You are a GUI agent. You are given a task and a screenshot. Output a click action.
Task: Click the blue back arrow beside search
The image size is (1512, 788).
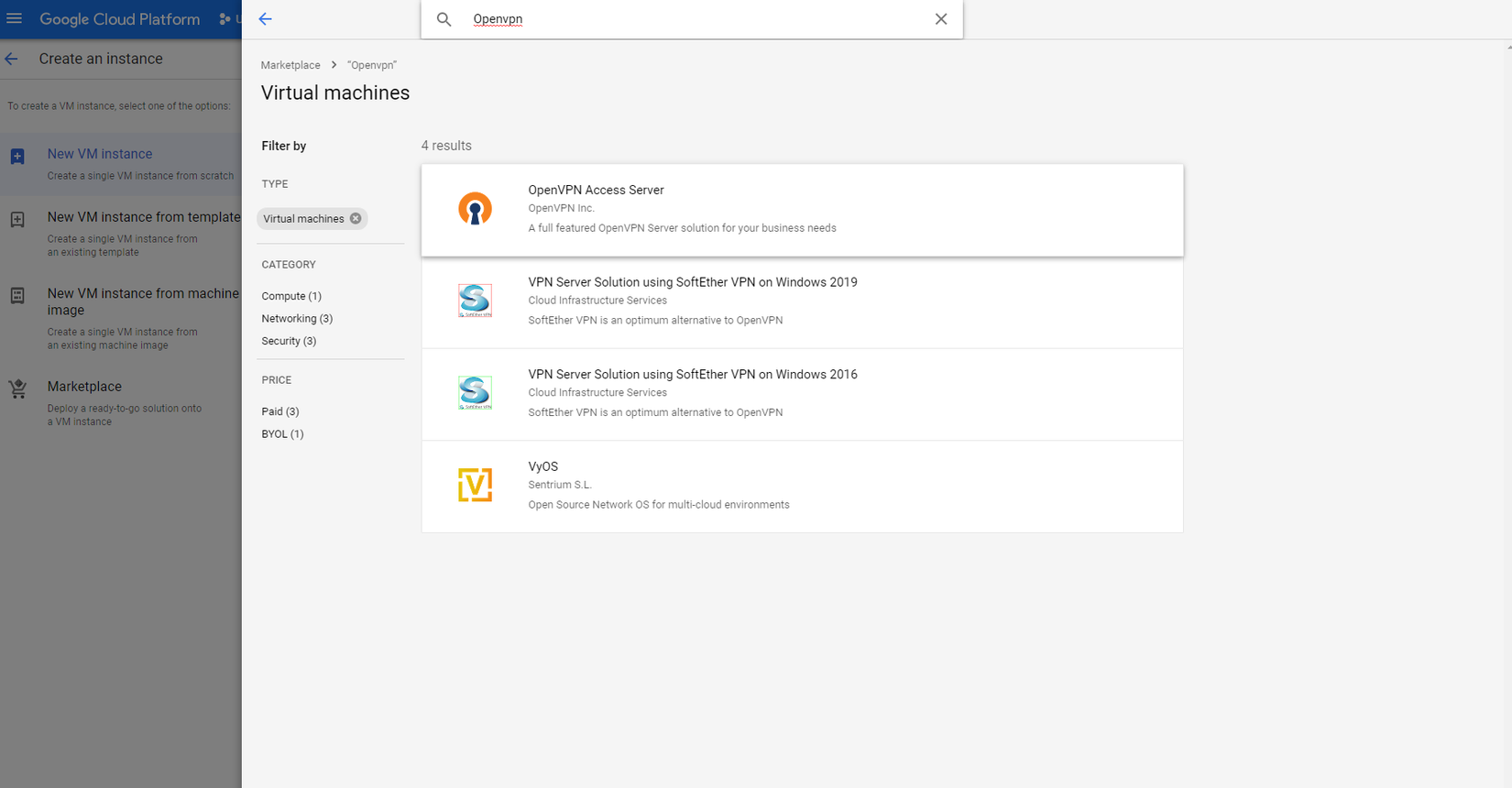click(x=266, y=18)
